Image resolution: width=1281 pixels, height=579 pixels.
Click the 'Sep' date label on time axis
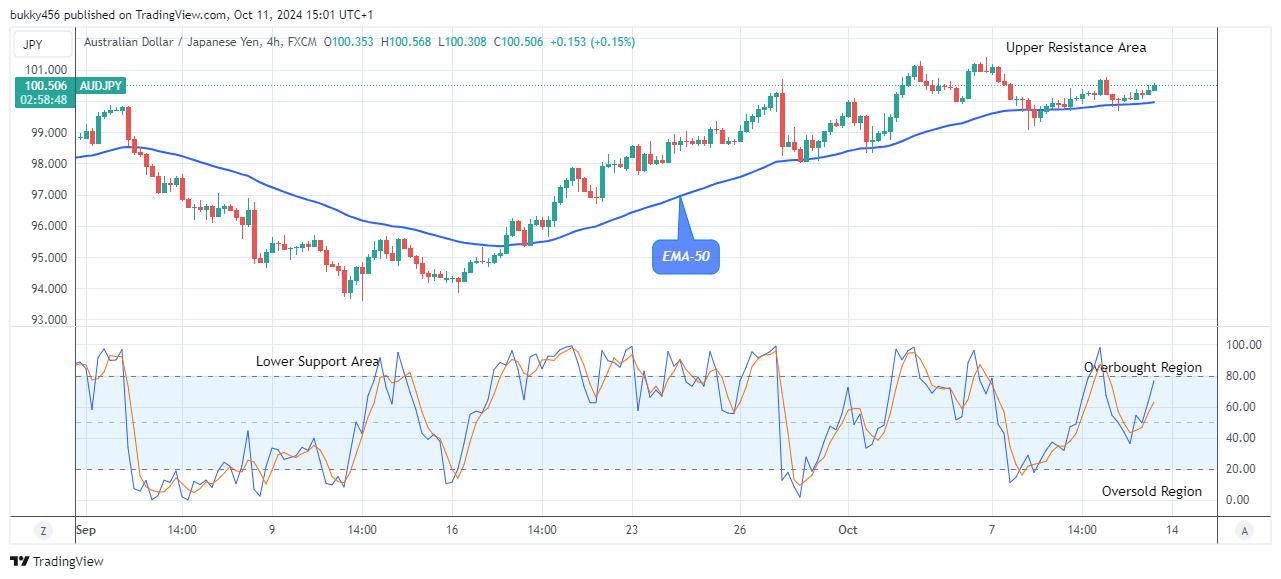87,530
